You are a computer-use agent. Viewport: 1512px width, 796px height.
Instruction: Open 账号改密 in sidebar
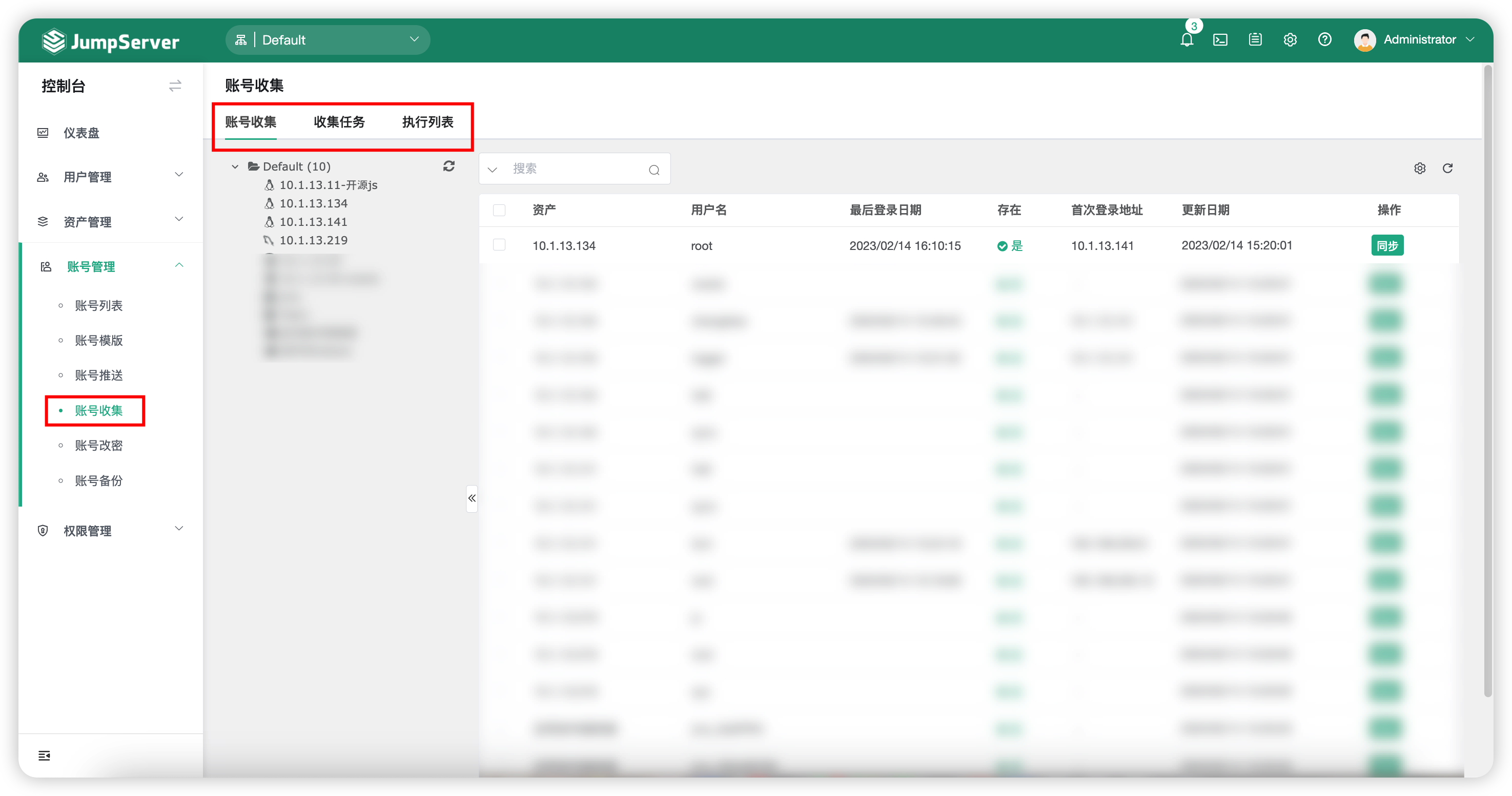coord(98,445)
